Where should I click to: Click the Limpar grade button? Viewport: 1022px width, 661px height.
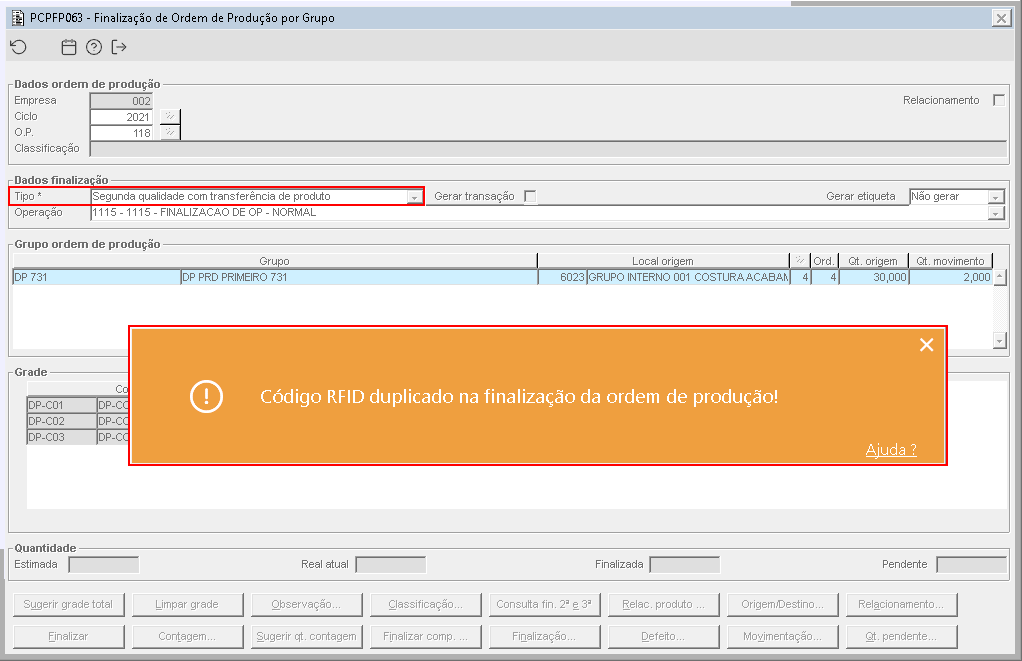point(187,604)
